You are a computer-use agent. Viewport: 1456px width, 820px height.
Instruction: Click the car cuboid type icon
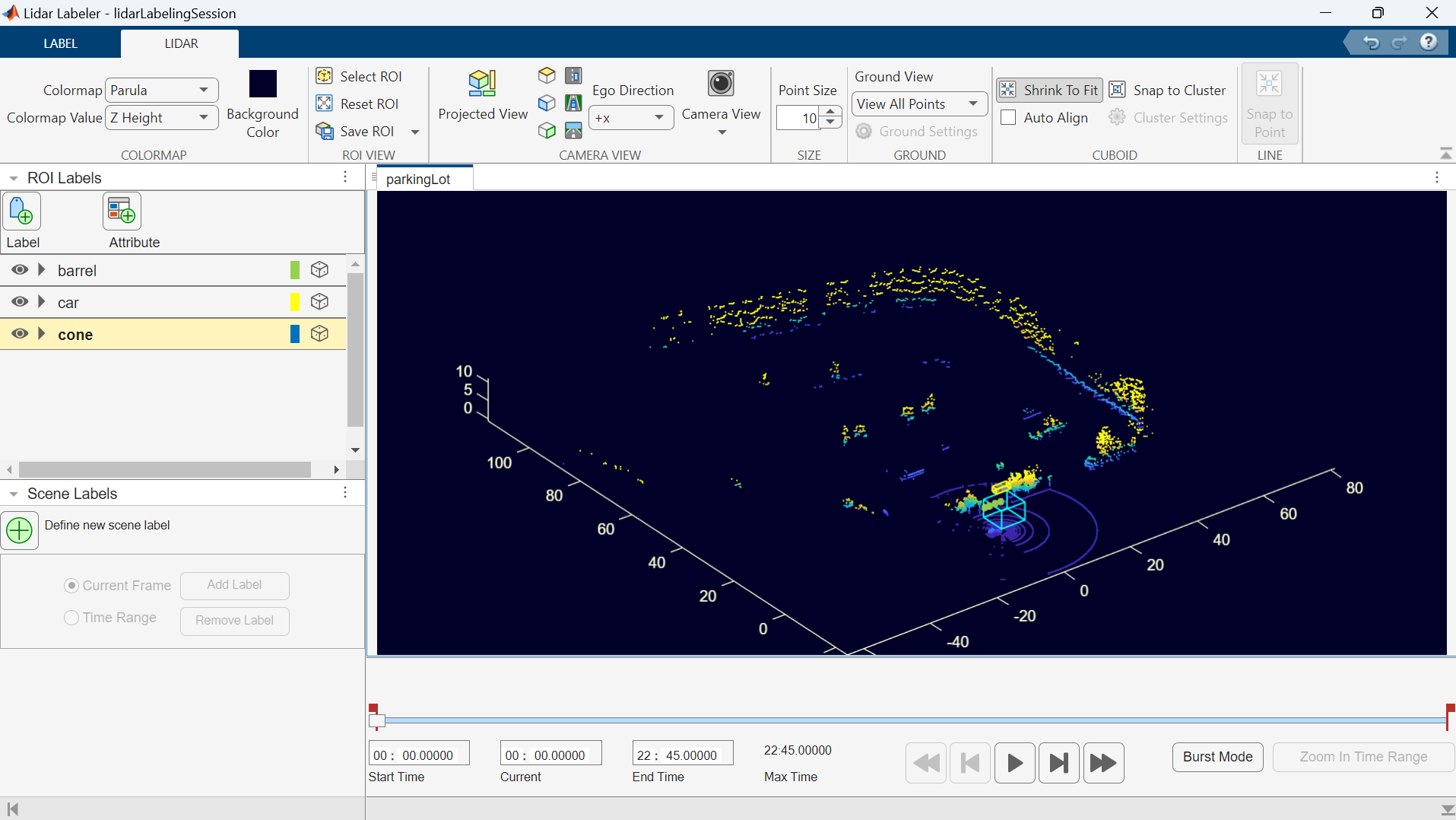tap(320, 302)
